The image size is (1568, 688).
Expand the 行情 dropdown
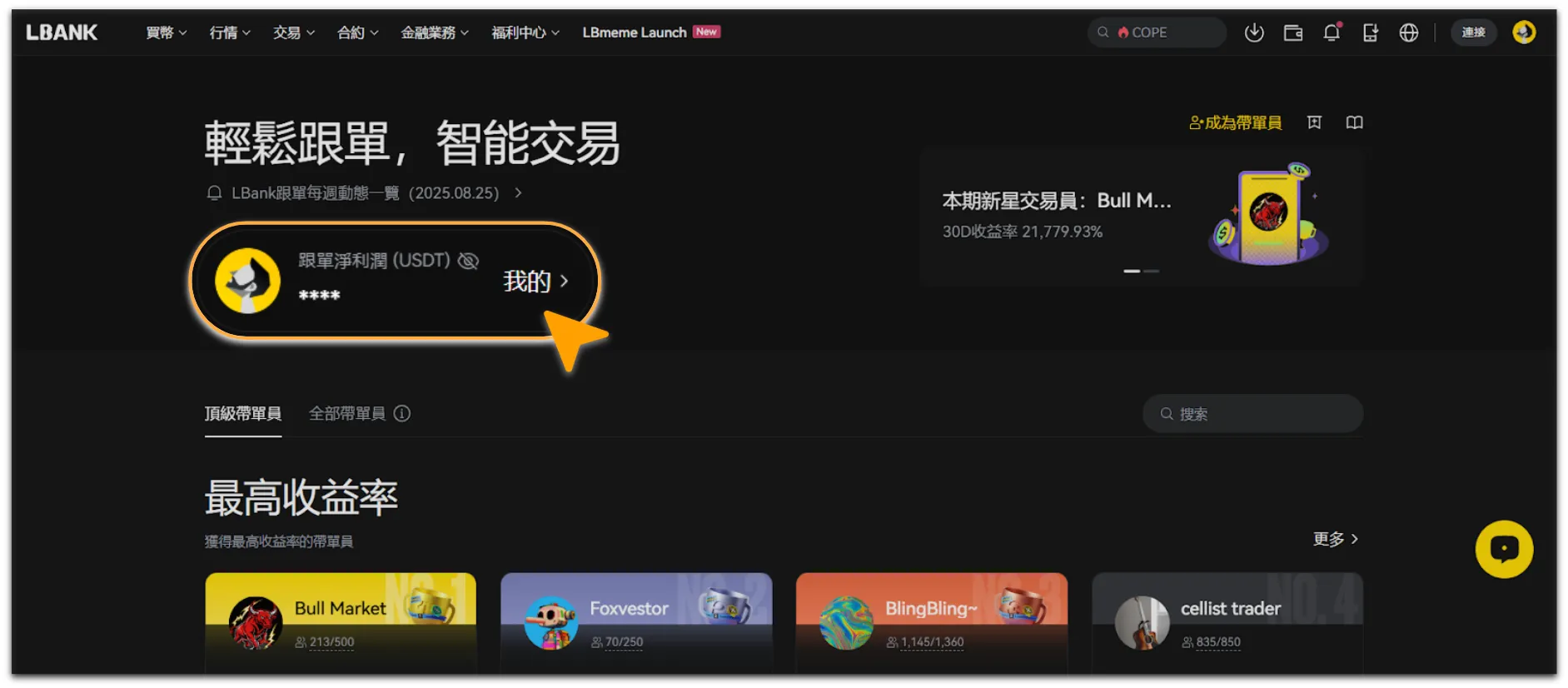pos(230,32)
